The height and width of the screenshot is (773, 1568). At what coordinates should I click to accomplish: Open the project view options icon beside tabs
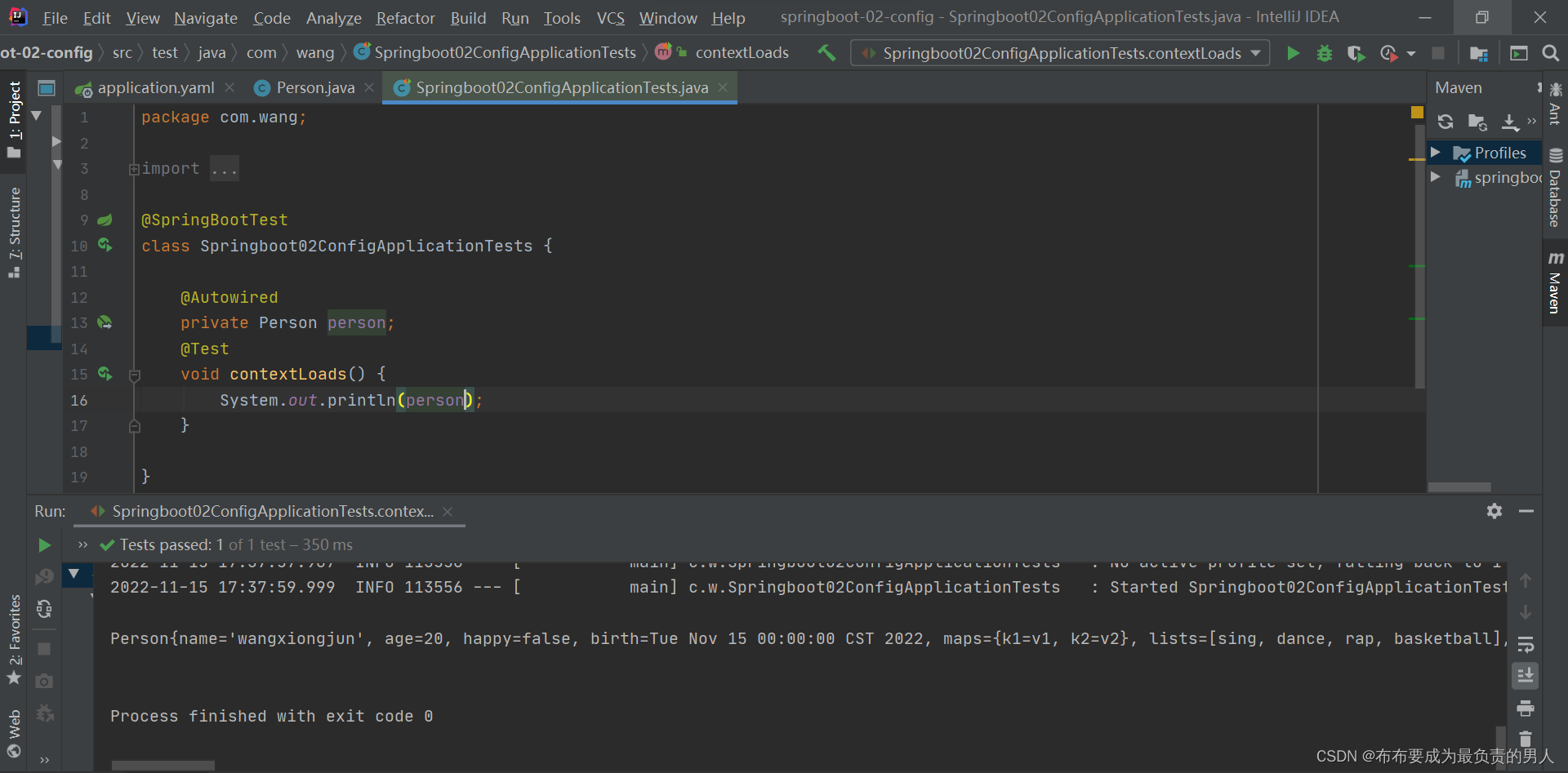point(47,87)
